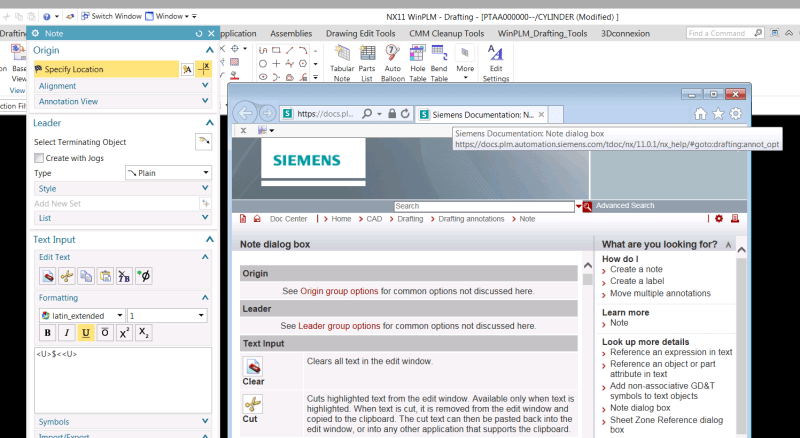Click the Create a note link
The width and height of the screenshot is (800, 438).
[636, 269]
